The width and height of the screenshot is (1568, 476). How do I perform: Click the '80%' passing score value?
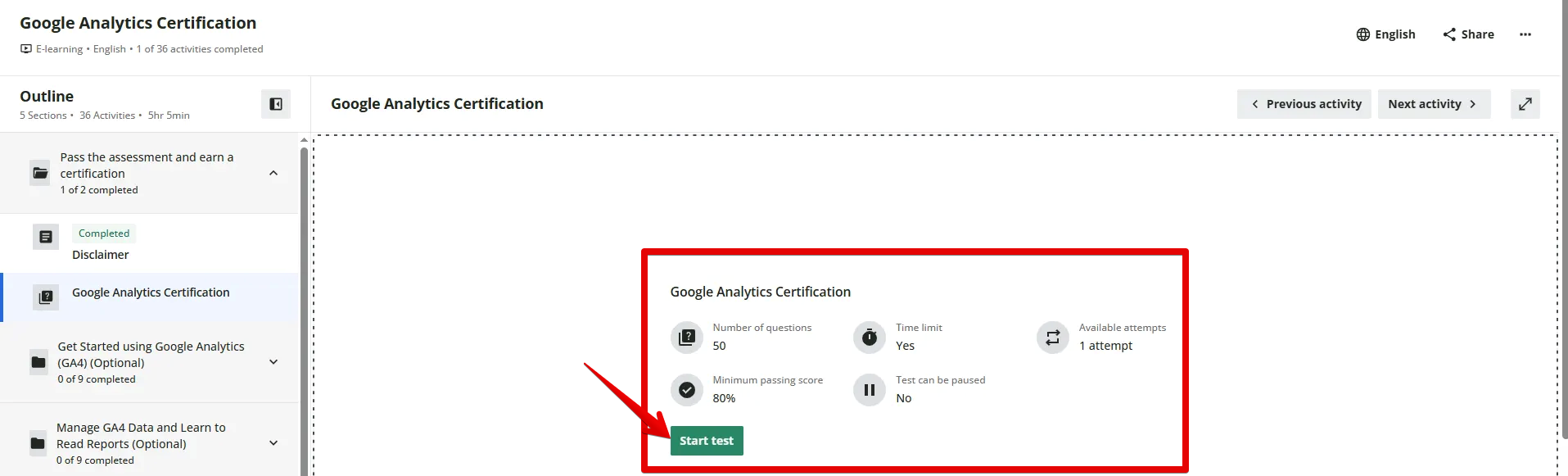724,398
